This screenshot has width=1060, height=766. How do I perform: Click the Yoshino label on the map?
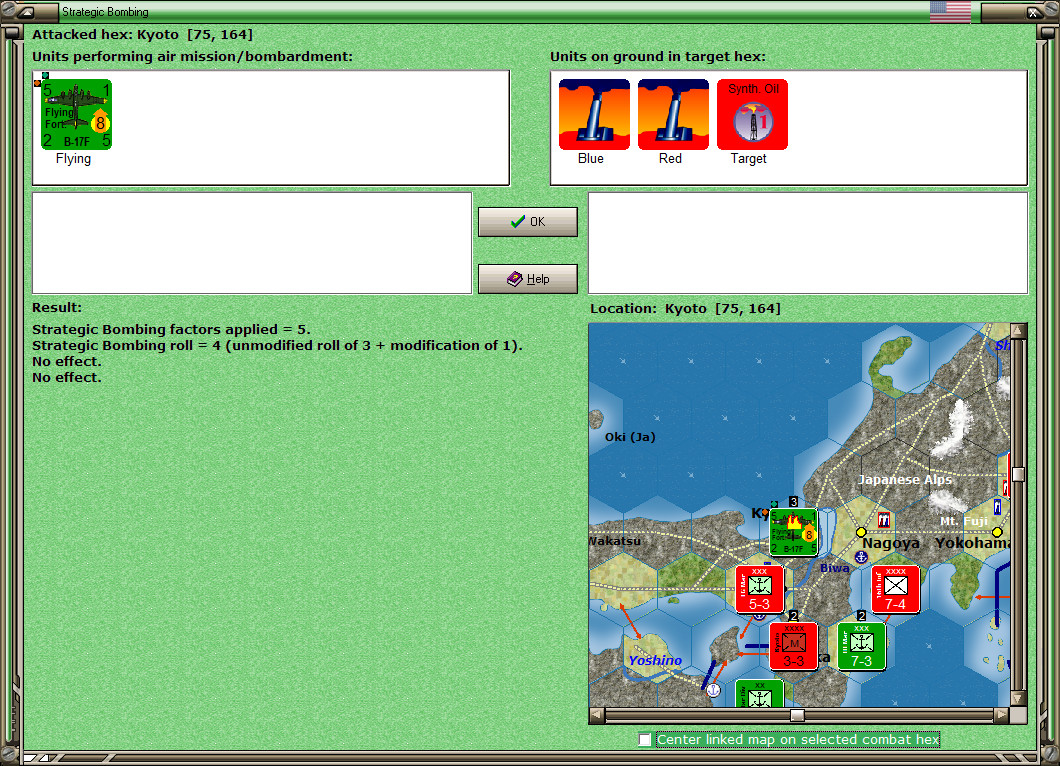(655, 661)
